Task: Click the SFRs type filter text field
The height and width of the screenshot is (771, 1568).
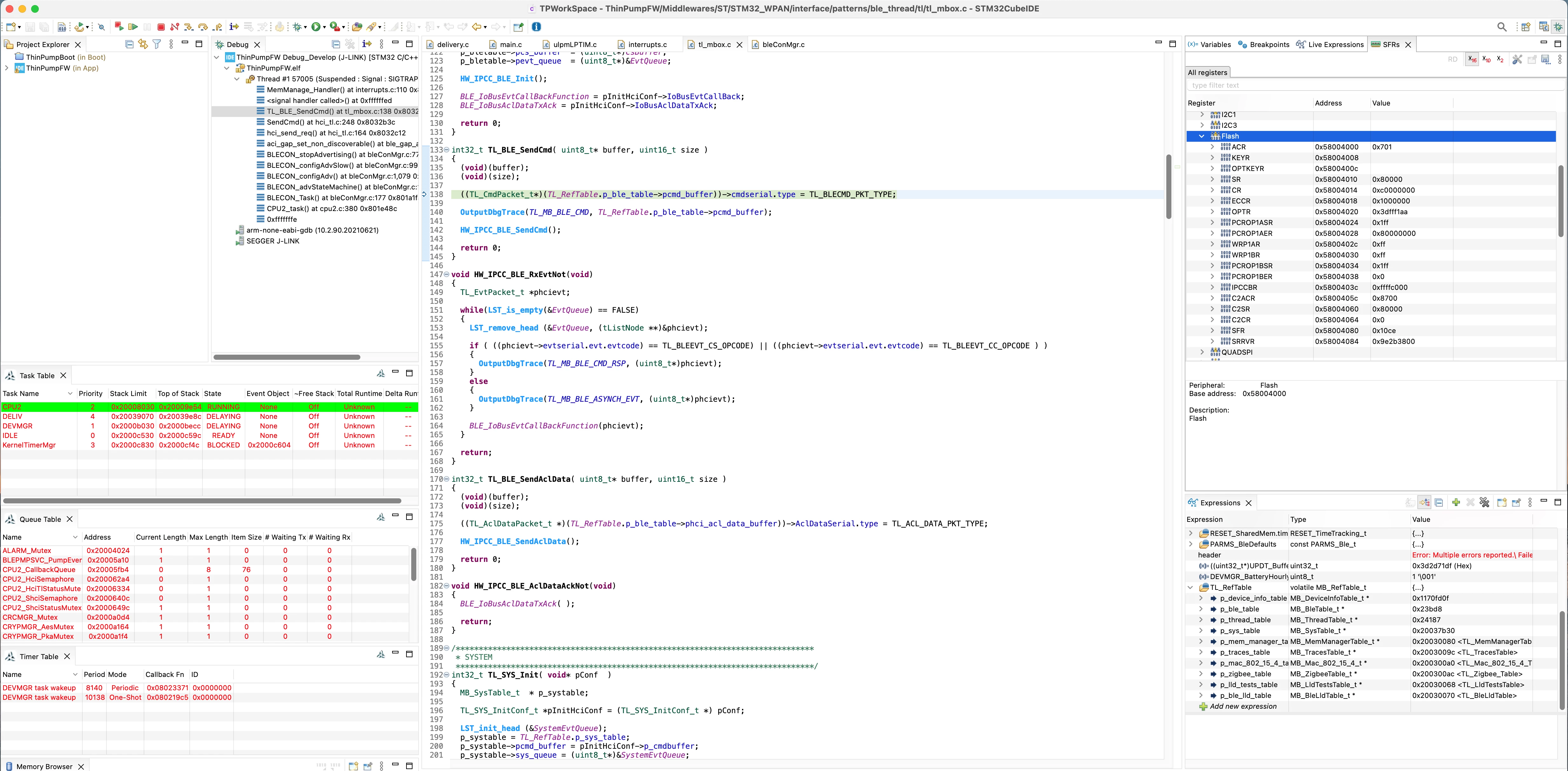Action: pyautogui.click(x=1375, y=85)
